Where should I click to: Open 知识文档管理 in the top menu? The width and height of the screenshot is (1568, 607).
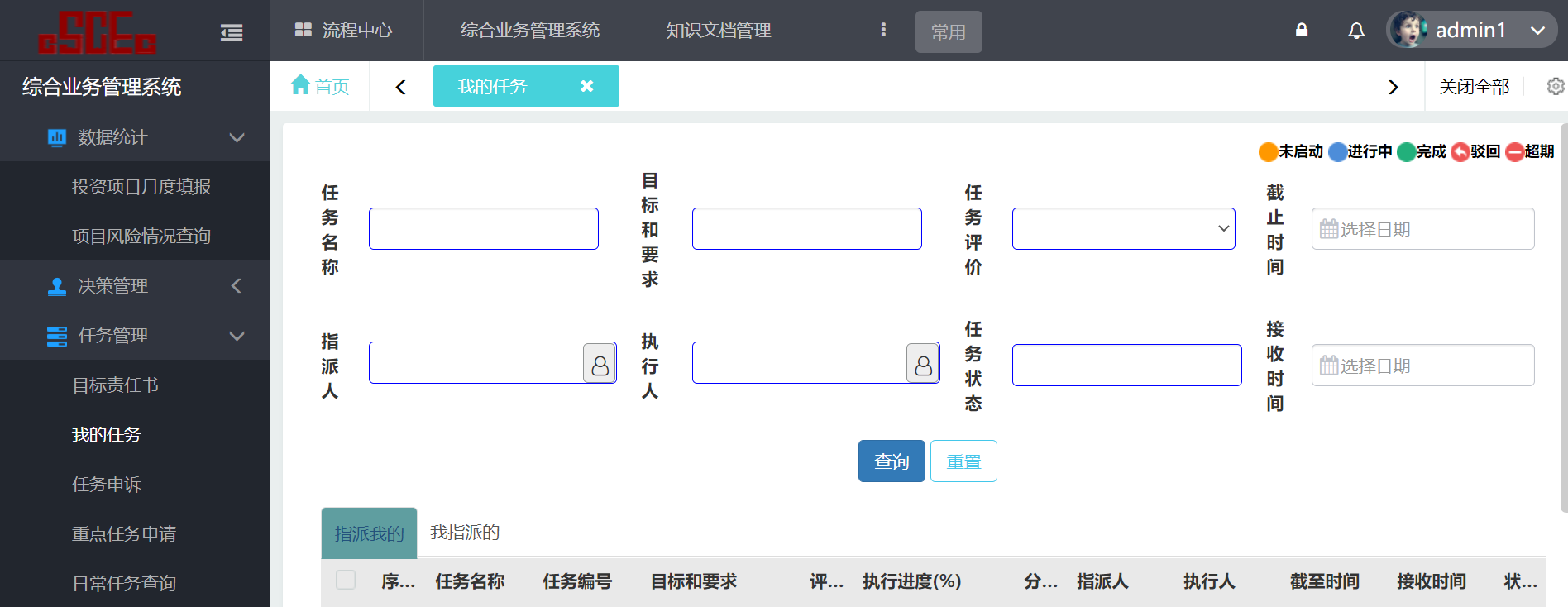tap(718, 31)
